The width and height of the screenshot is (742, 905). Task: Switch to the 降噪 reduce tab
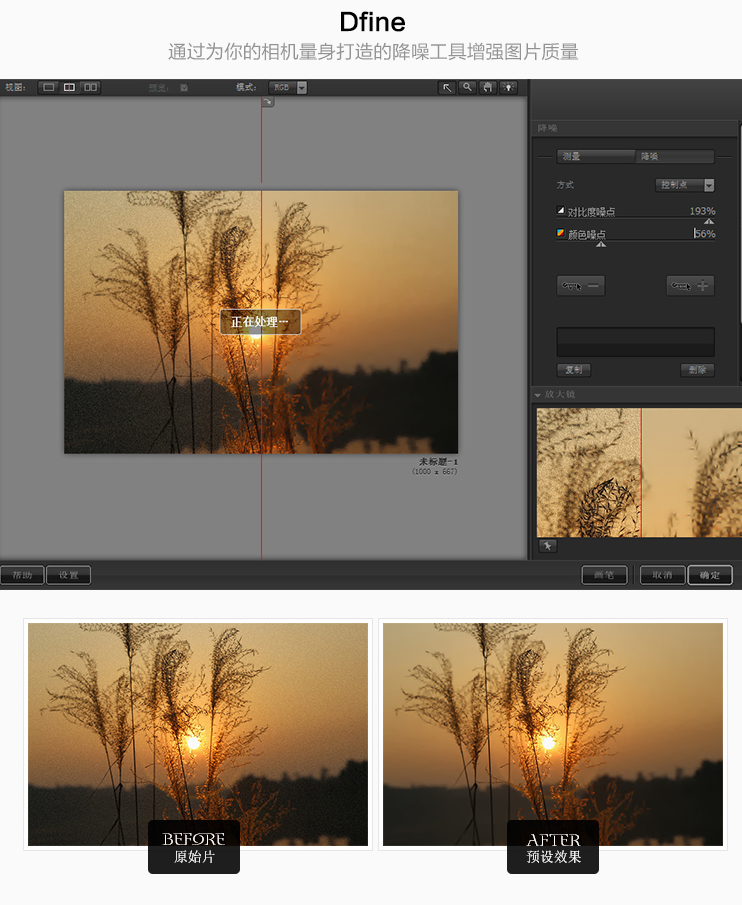coord(675,156)
